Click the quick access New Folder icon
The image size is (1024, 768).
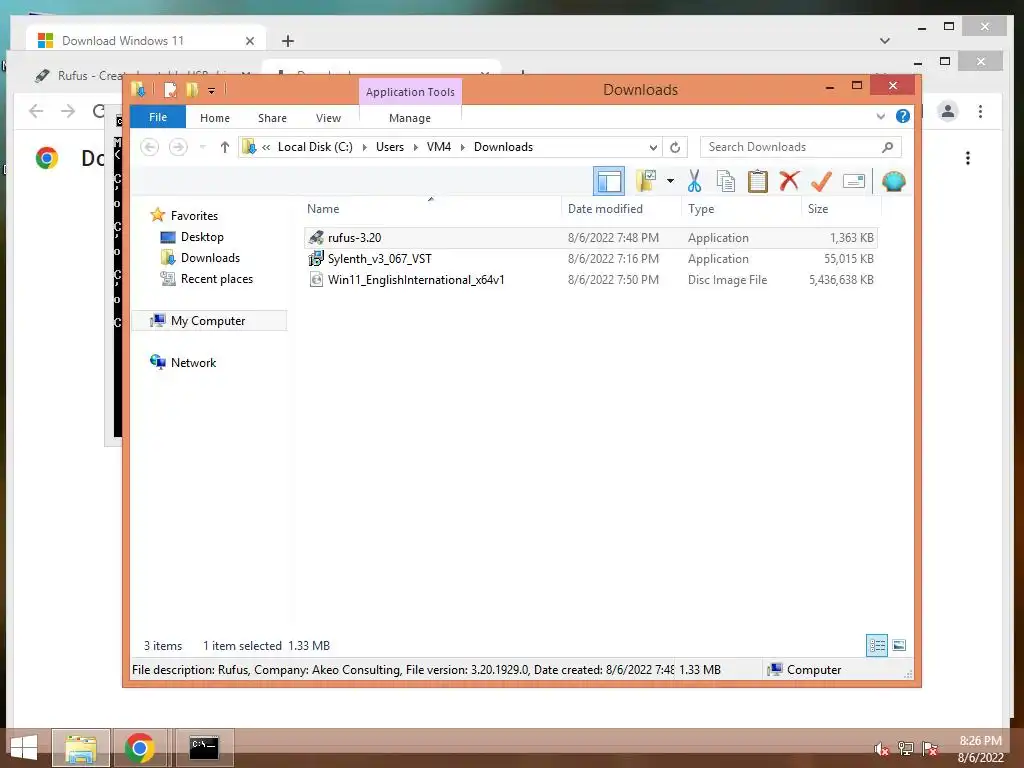coord(192,89)
